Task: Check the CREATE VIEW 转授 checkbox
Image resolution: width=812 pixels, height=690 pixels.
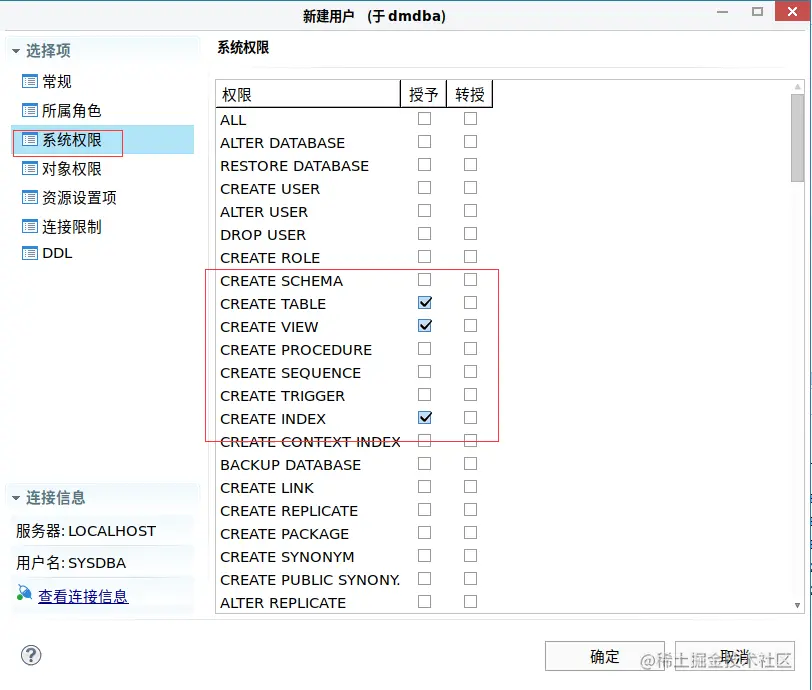Action: point(470,325)
